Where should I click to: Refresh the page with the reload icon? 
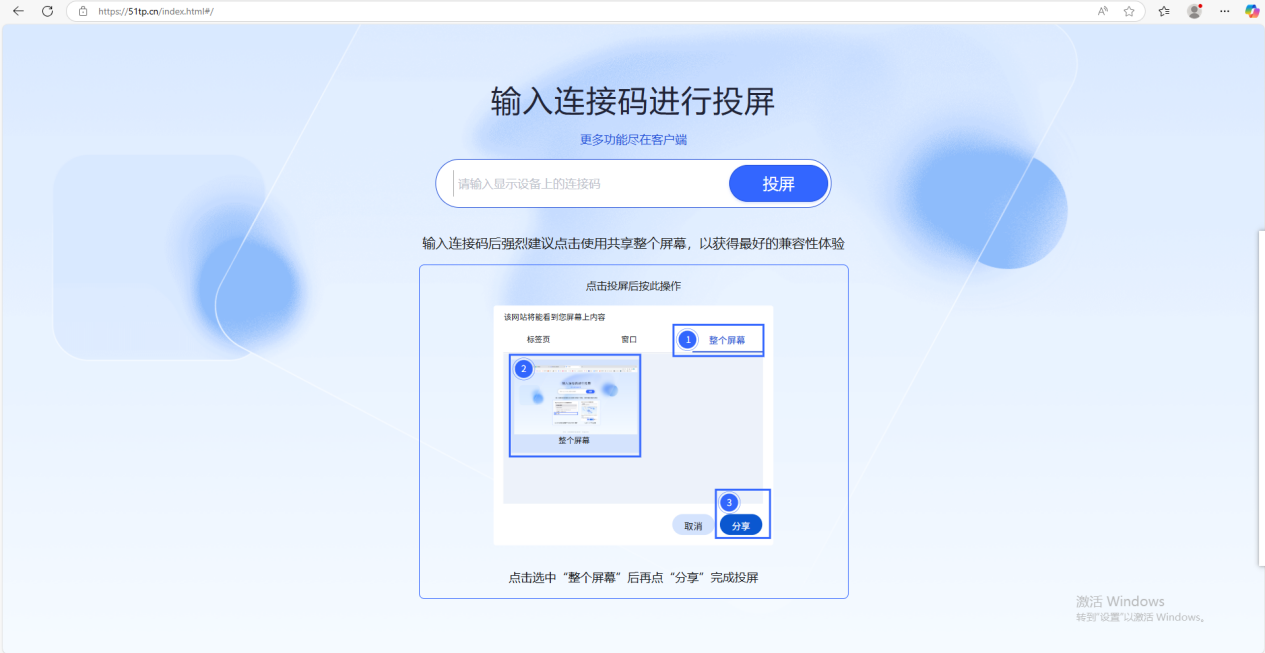(47, 11)
